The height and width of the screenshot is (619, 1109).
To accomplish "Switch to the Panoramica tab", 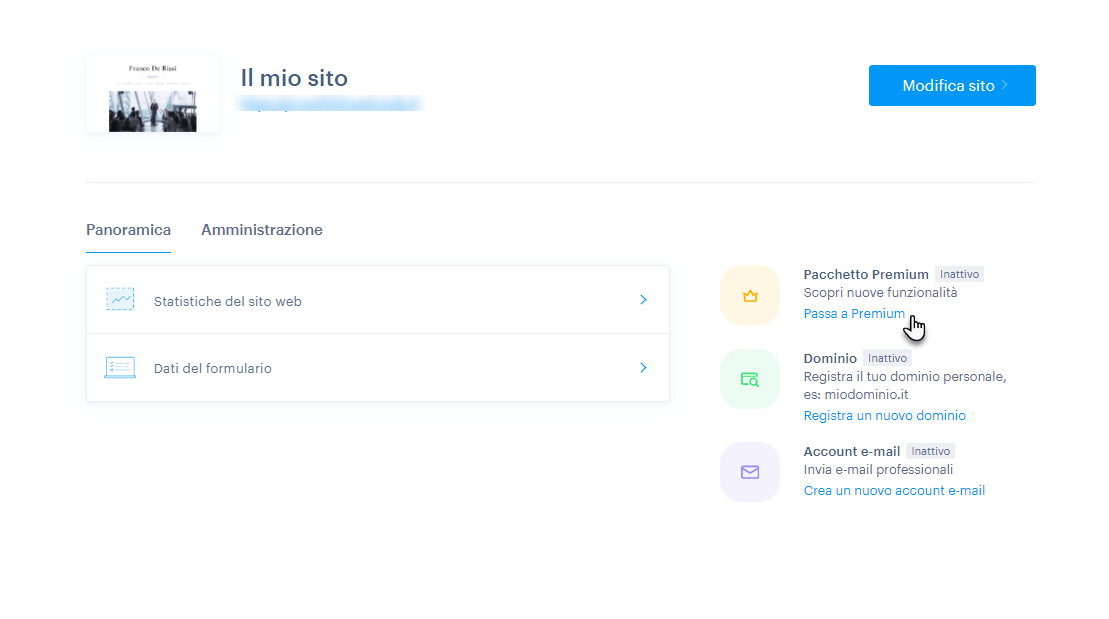I will [128, 230].
